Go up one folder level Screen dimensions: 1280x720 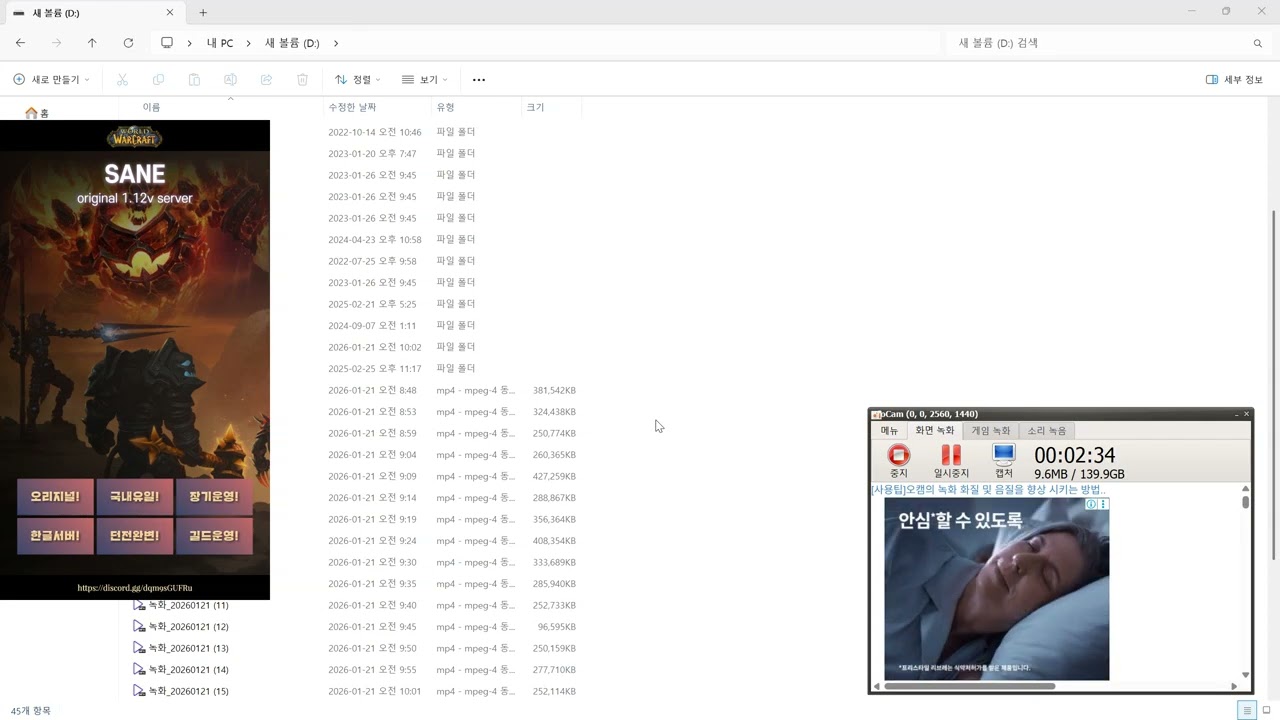pyautogui.click(x=92, y=43)
